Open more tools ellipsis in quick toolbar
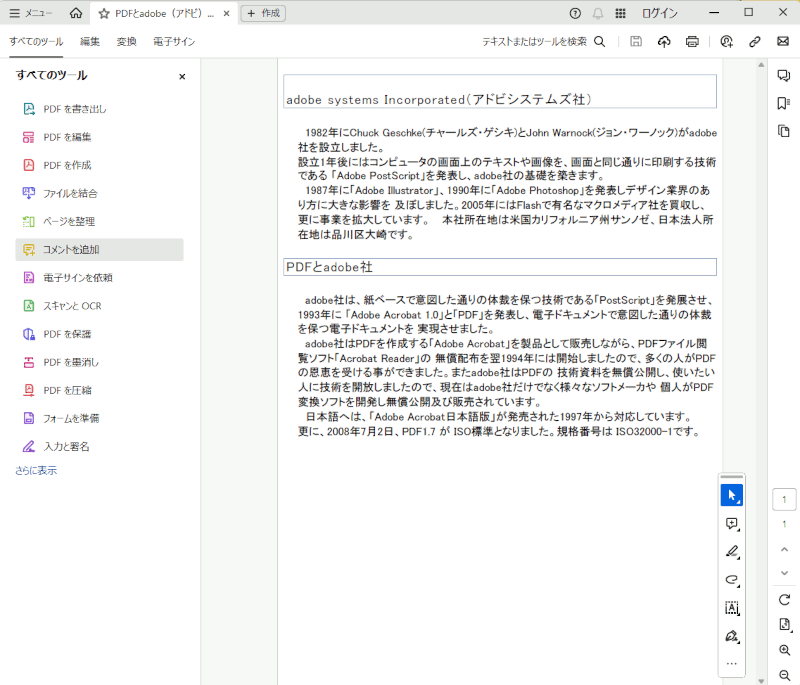The image size is (800, 685). [732, 664]
